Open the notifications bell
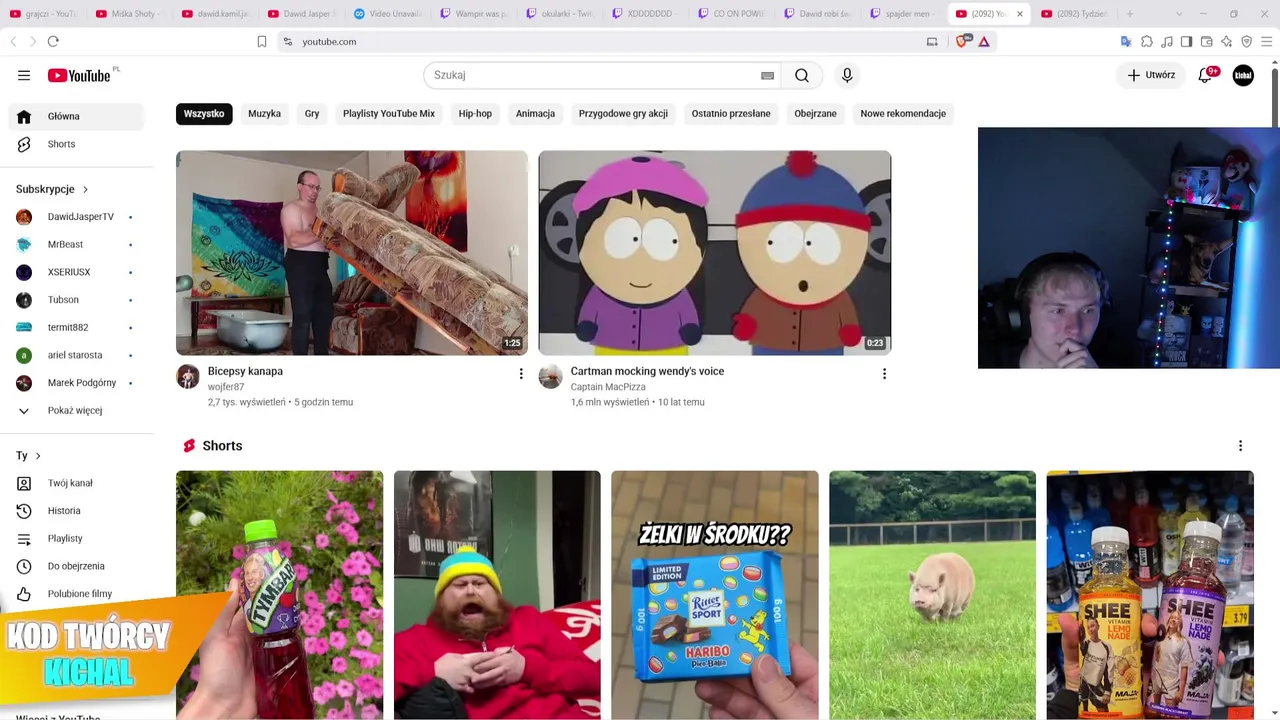1280x720 pixels. [x=1205, y=75]
